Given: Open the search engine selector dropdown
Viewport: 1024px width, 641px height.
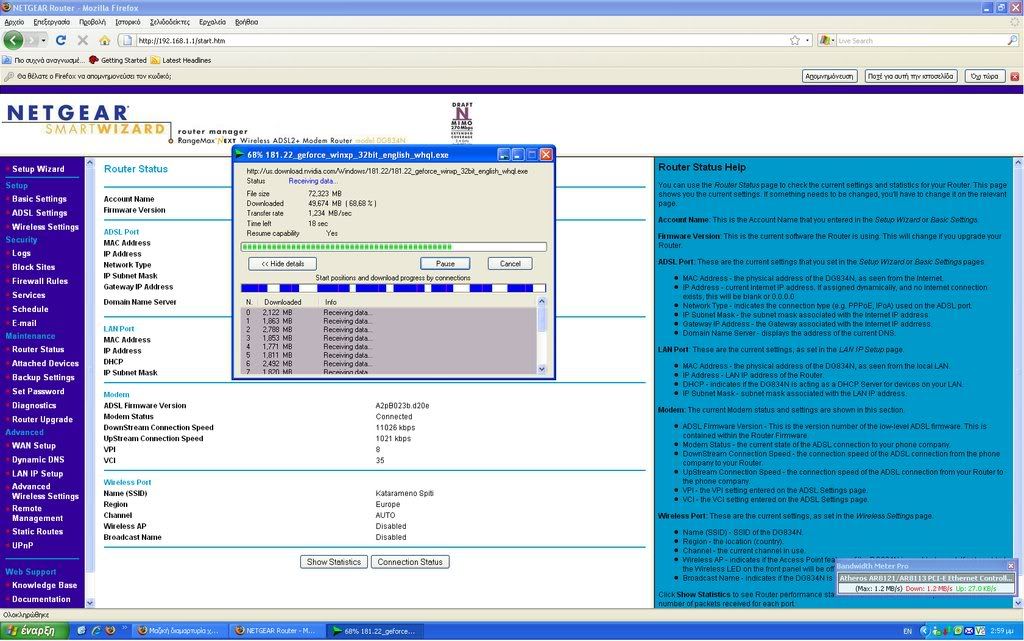Looking at the screenshot, I should click(826, 40).
